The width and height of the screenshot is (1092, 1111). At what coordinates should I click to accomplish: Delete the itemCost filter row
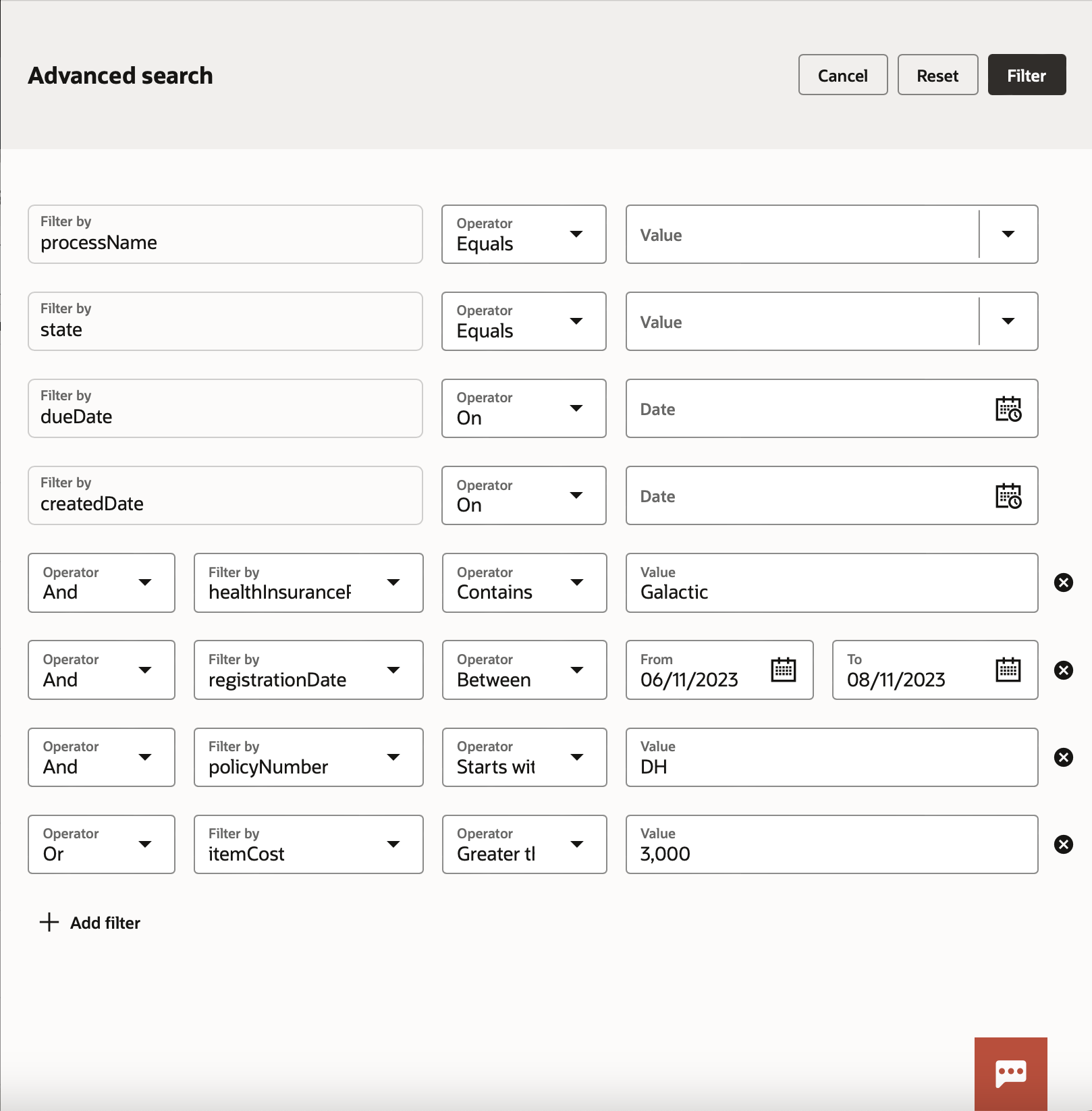click(x=1063, y=844)
